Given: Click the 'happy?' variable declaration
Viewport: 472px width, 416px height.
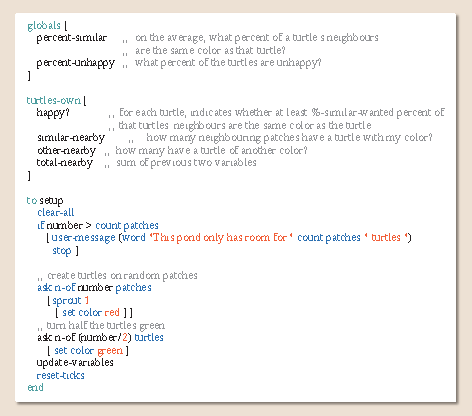Looking at the screenshot, I should point(53,113).
